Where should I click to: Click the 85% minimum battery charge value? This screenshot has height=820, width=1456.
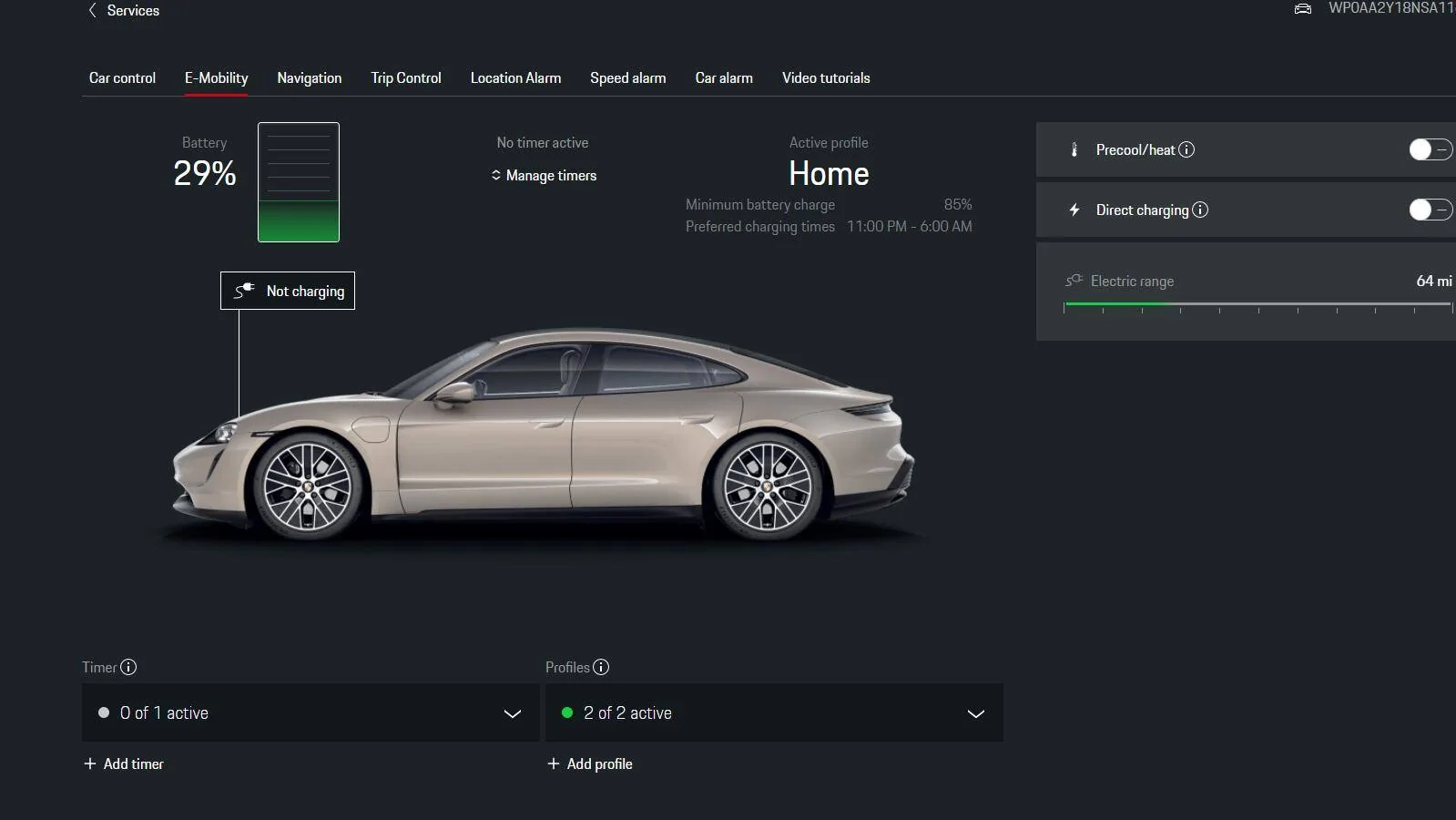point(958,204)
